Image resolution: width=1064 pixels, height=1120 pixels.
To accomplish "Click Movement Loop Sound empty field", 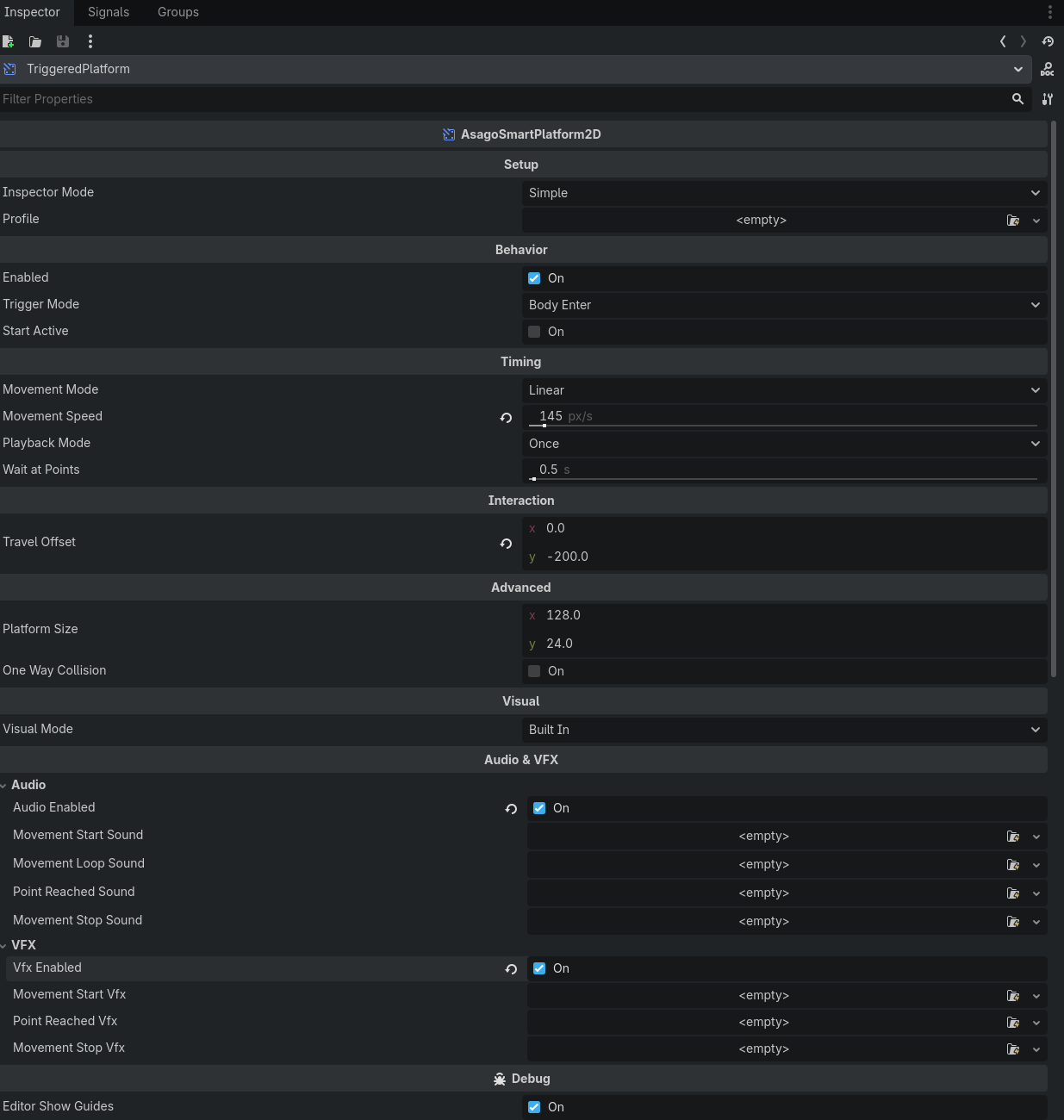I will 764,864.
